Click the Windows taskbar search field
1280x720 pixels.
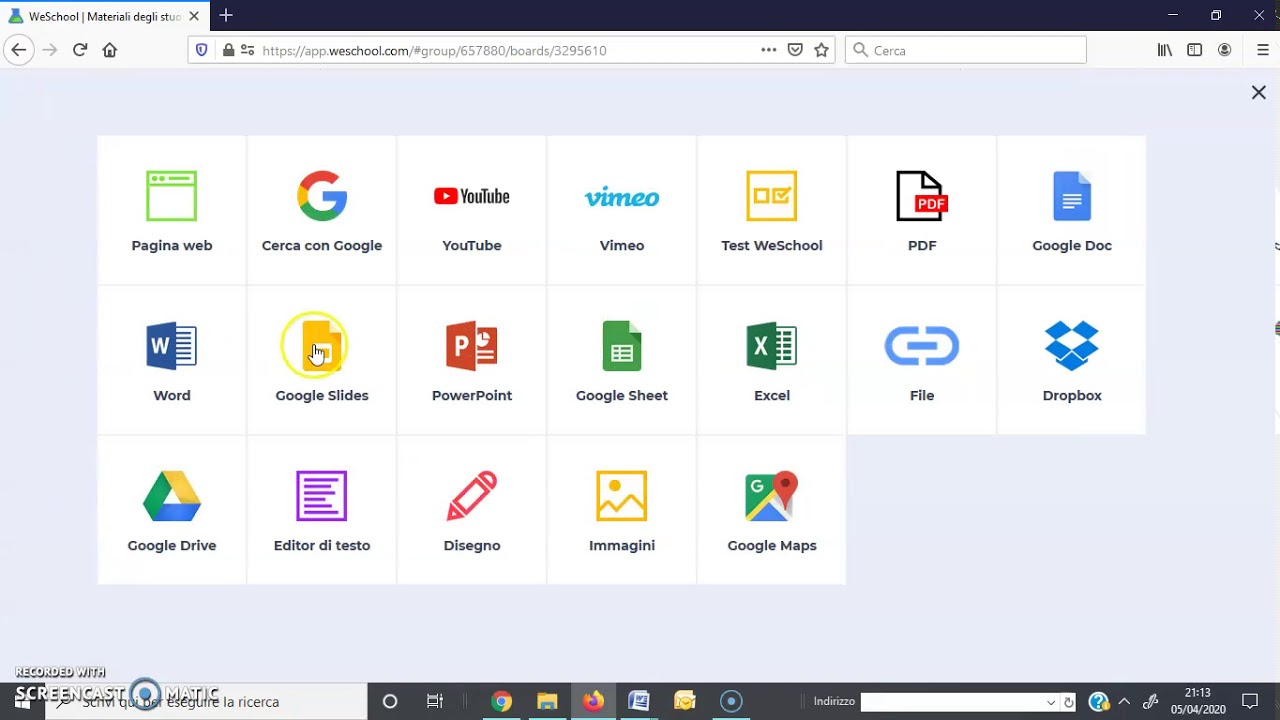206,701
